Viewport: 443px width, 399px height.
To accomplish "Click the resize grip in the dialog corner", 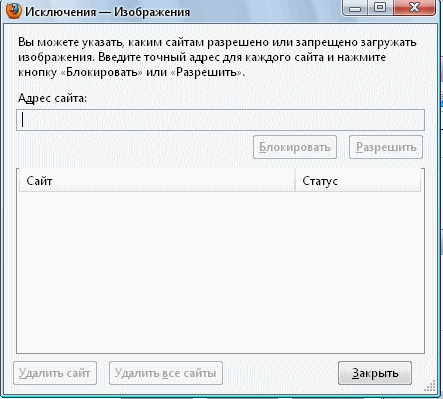I will pos(431,386).
